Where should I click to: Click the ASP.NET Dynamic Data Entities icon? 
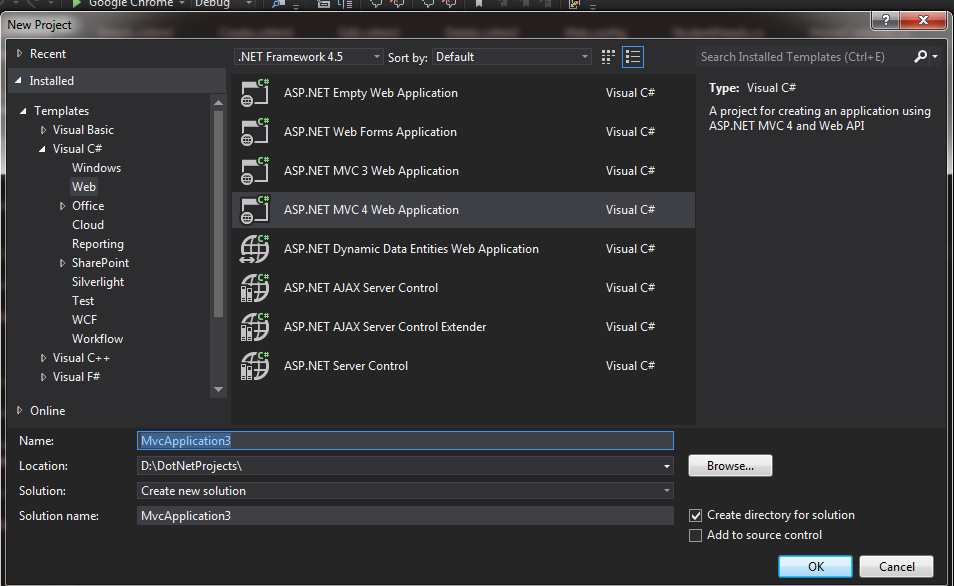[x=253, y=248]
